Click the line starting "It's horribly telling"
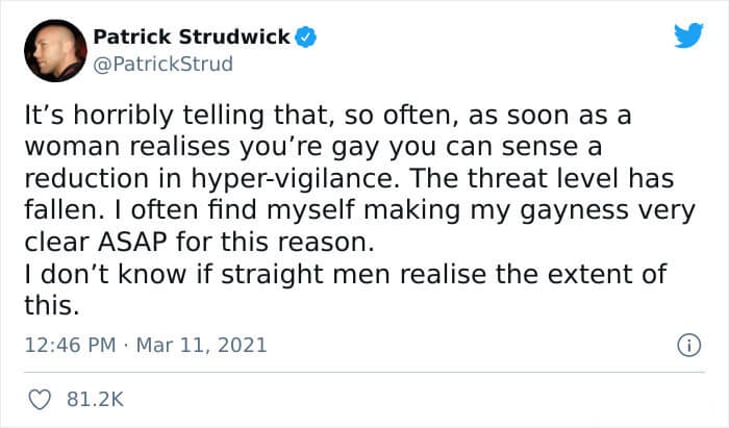The height and width of the screenshot is (428, 729). (x=328, y=115)
